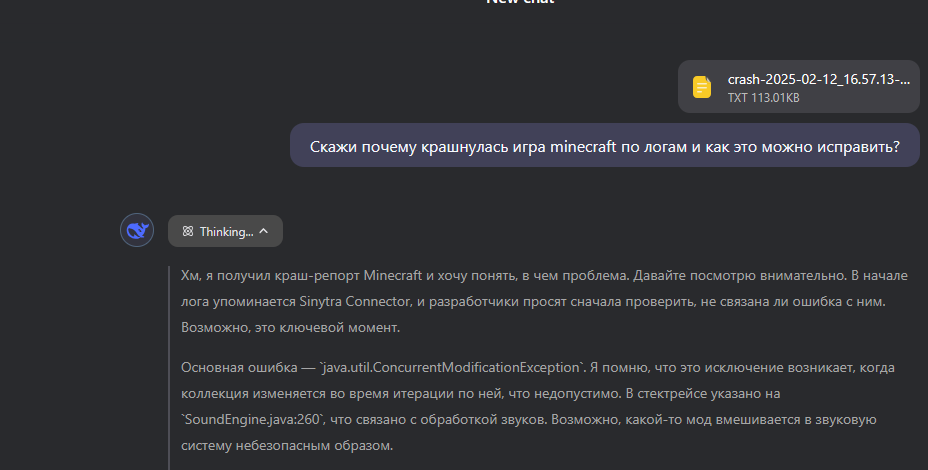Click the paragraph starting 'Основная ошибка'
The height and width of the screenshot is (470, 928).
(x=538, y=407)
